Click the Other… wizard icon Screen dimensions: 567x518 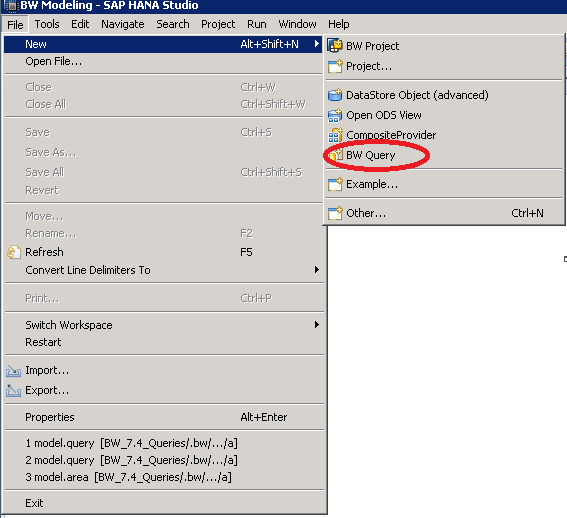click(335, 213)
